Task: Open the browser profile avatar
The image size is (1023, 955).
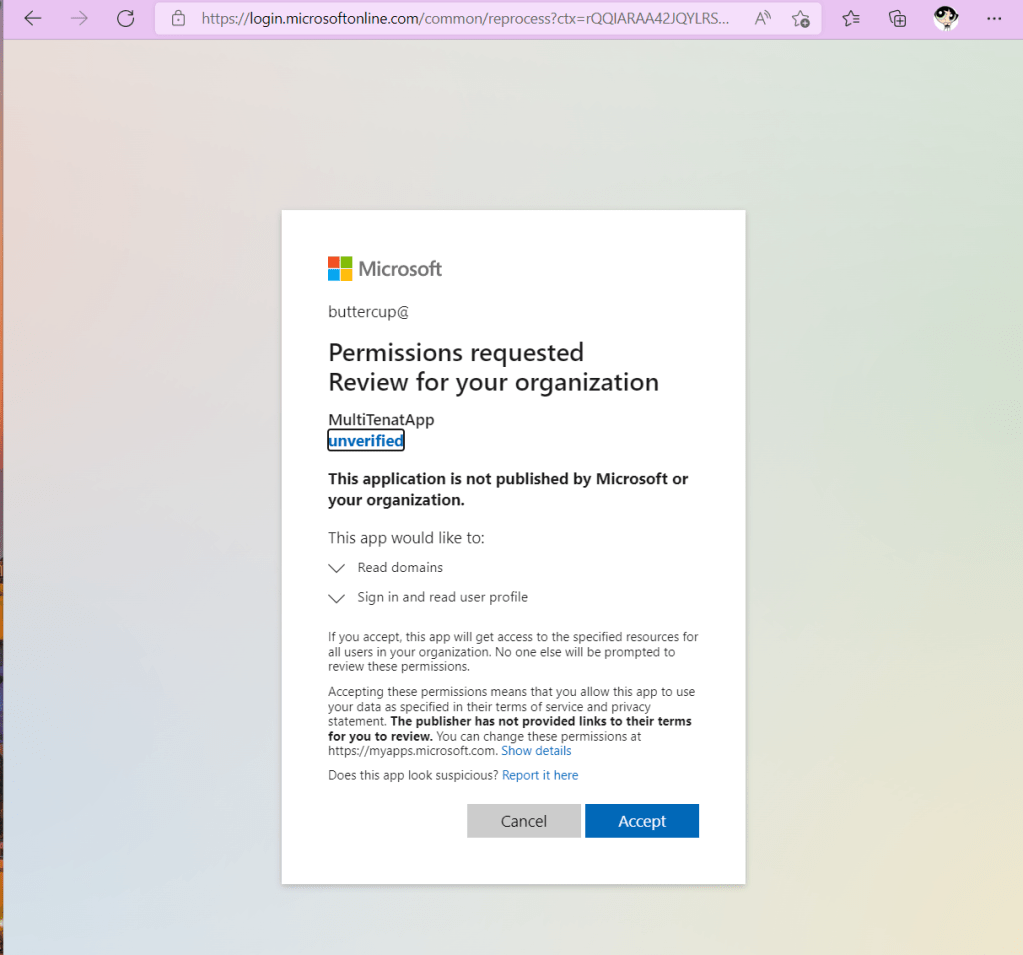Action: [x=946, y=18]
